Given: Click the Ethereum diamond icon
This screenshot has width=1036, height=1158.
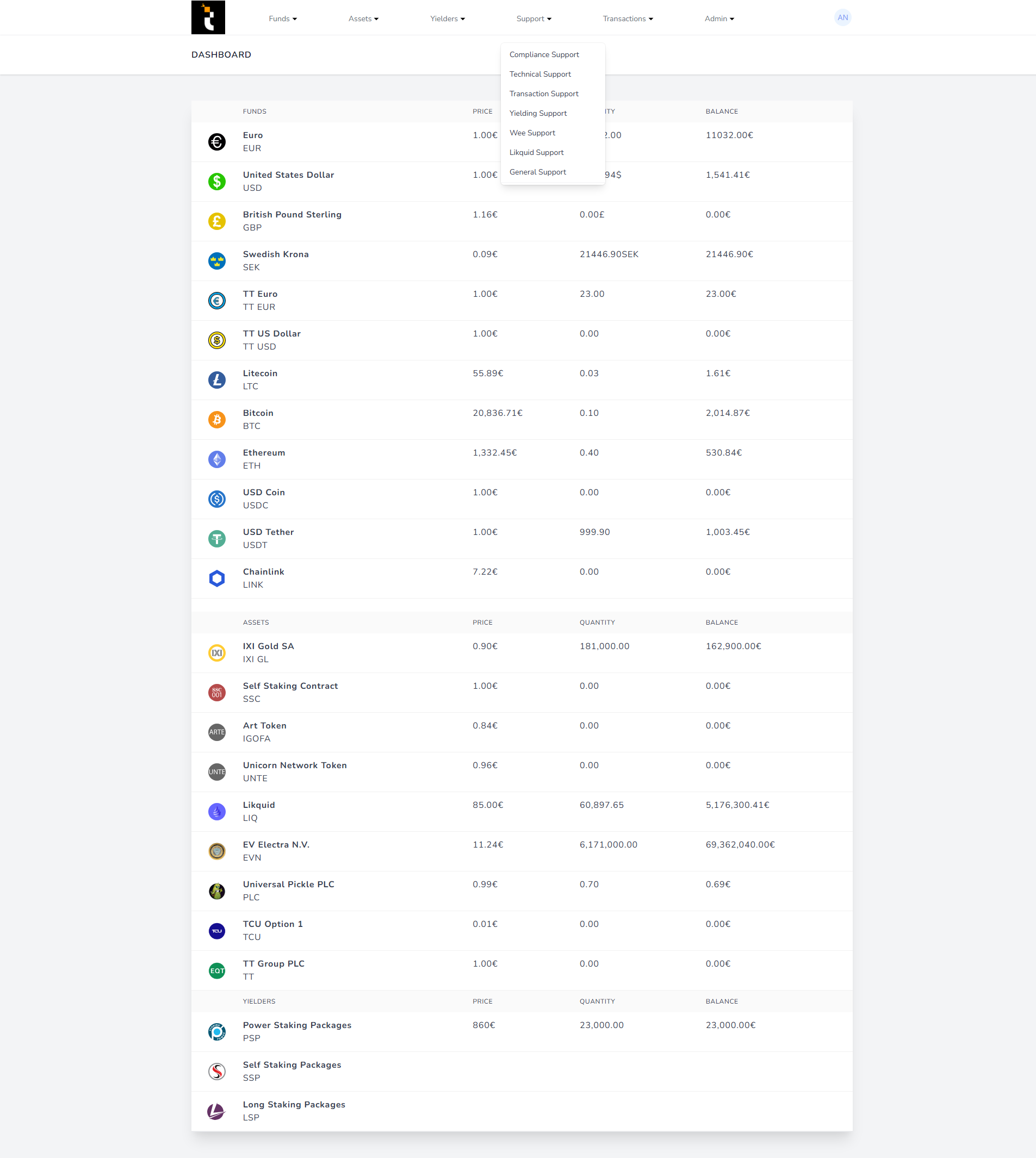Looking at the screenshot, I should pos(217,460).
